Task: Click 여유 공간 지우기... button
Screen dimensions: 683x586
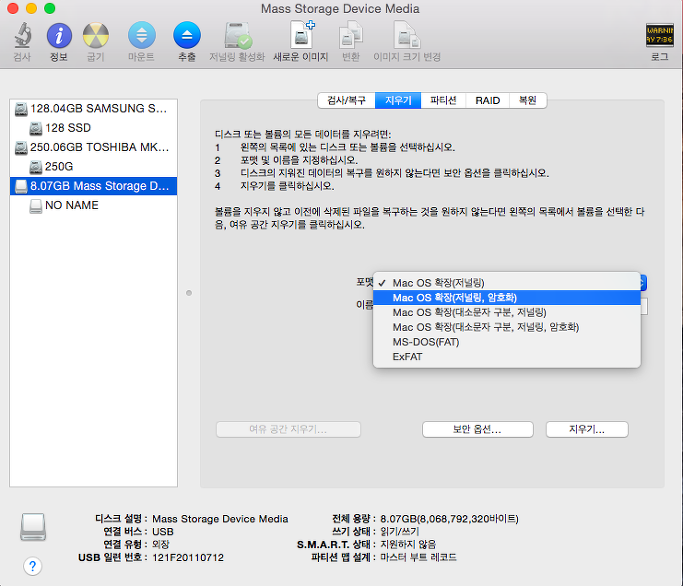Action: click(288, 430)
